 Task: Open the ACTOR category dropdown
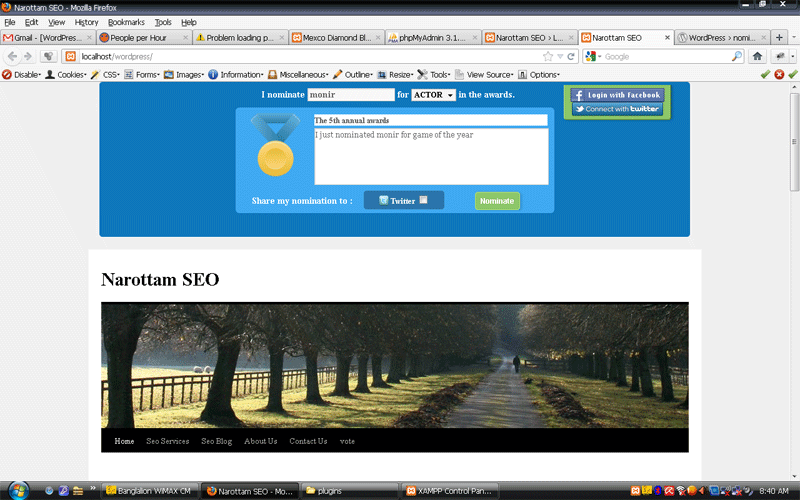pyautogui.click(x=433, y=95)
